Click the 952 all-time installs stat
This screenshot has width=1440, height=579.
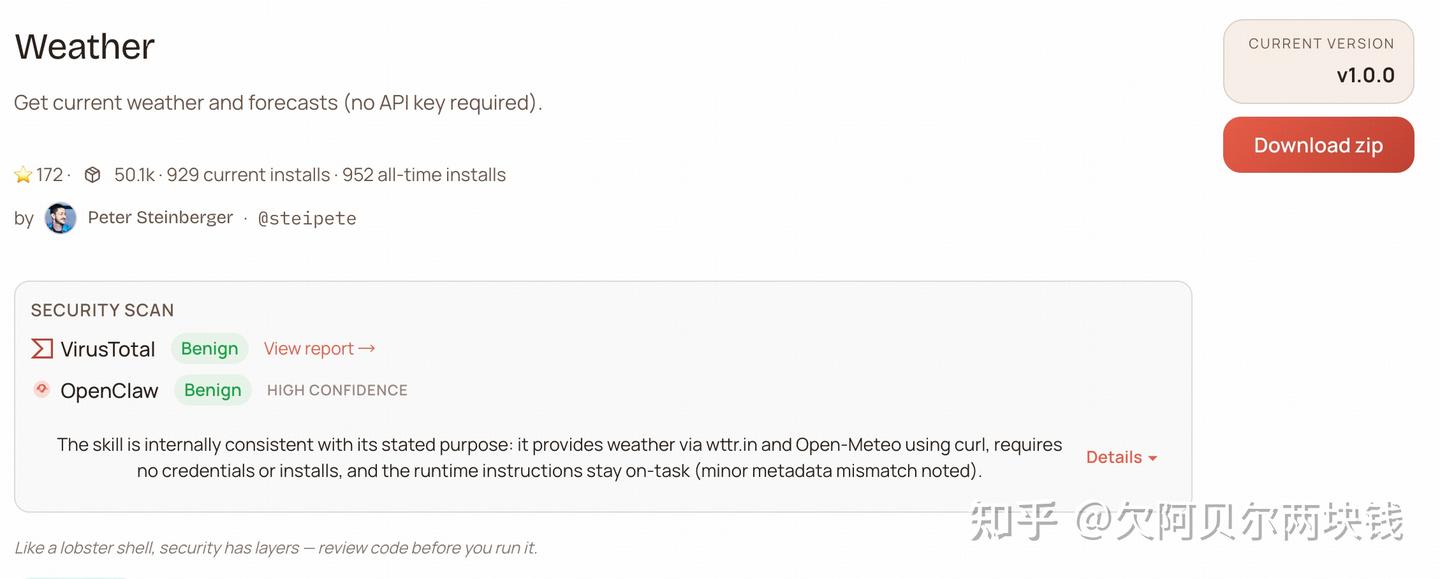click(x=424, y=175)
